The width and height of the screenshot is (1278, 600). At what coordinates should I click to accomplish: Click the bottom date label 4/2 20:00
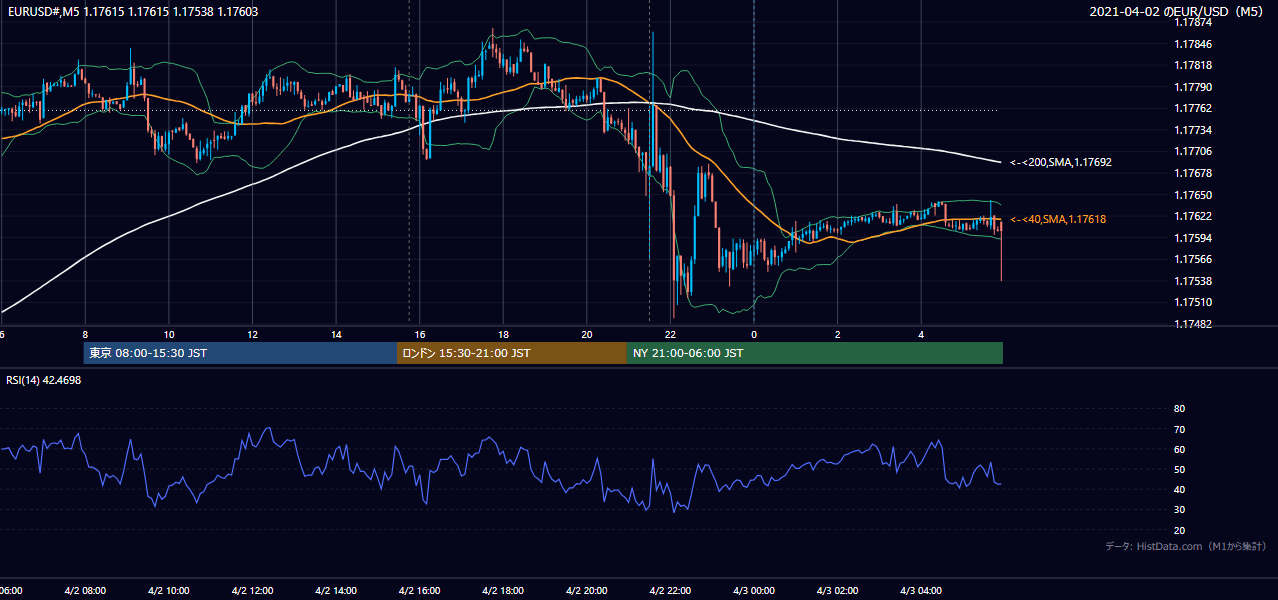(587, 591)
